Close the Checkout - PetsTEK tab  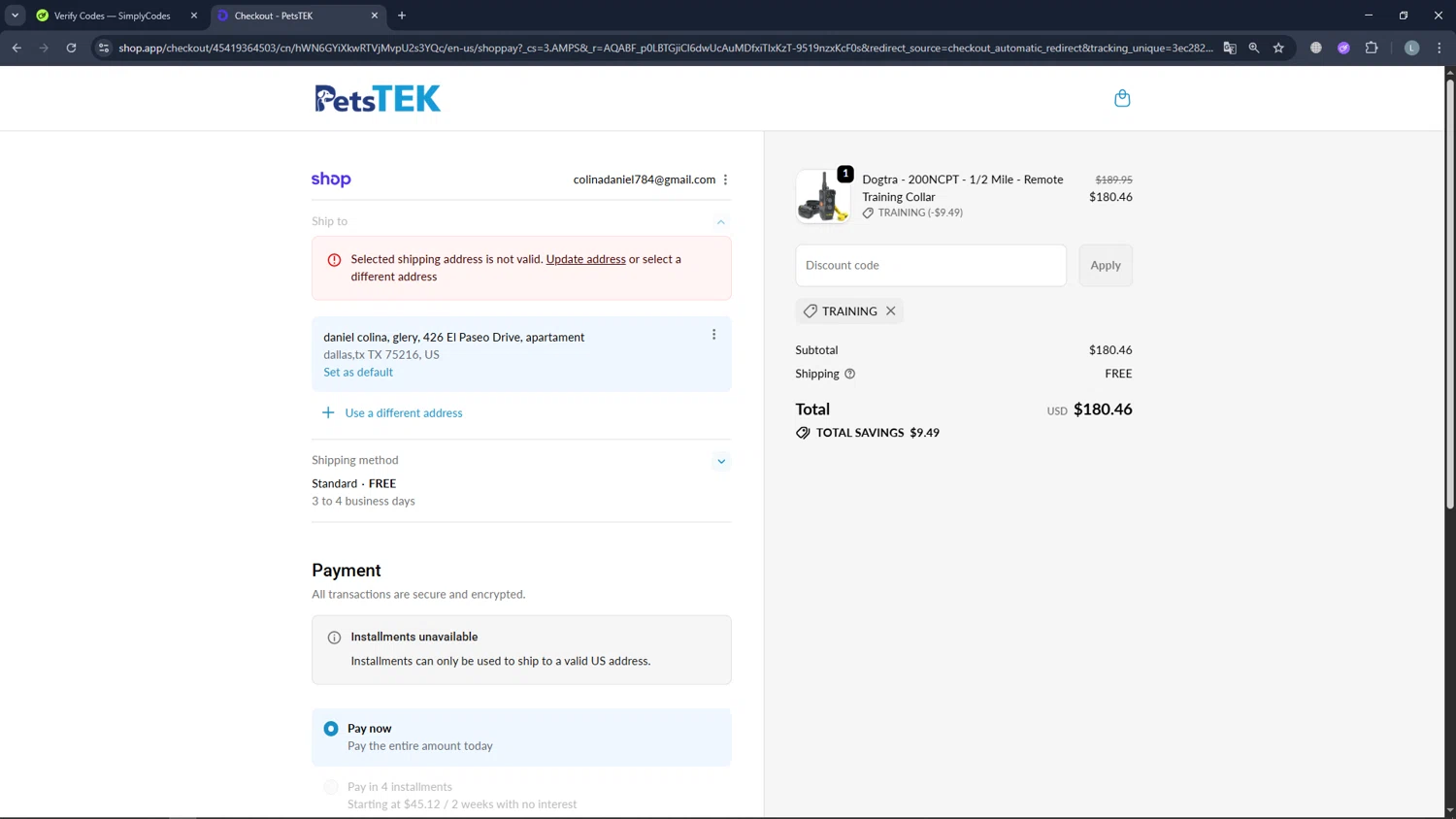click(x=375, y=16)
